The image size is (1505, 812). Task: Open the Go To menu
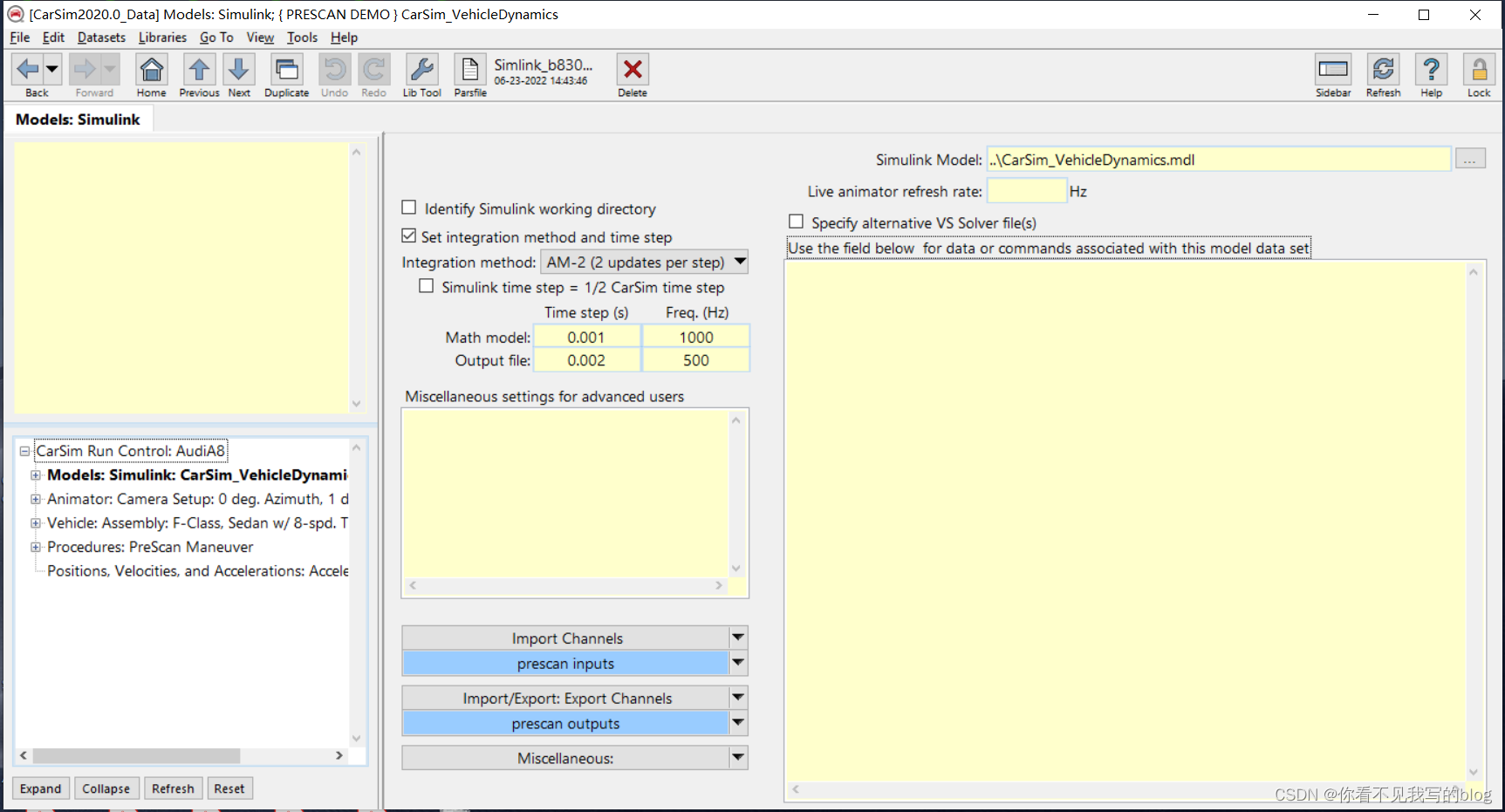point(216,38)
